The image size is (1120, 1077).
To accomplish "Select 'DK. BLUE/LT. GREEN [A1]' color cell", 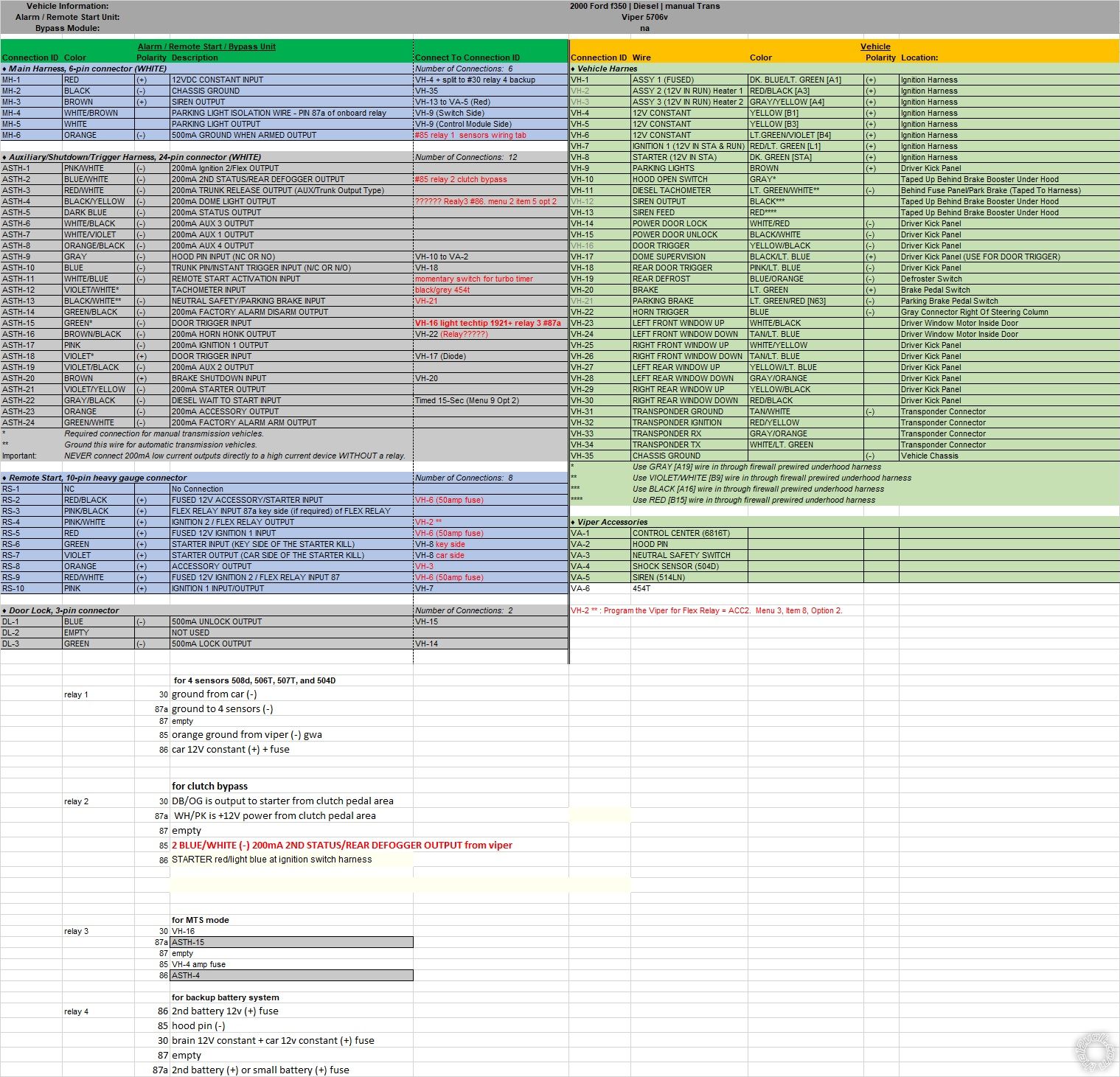I will 805,80.
